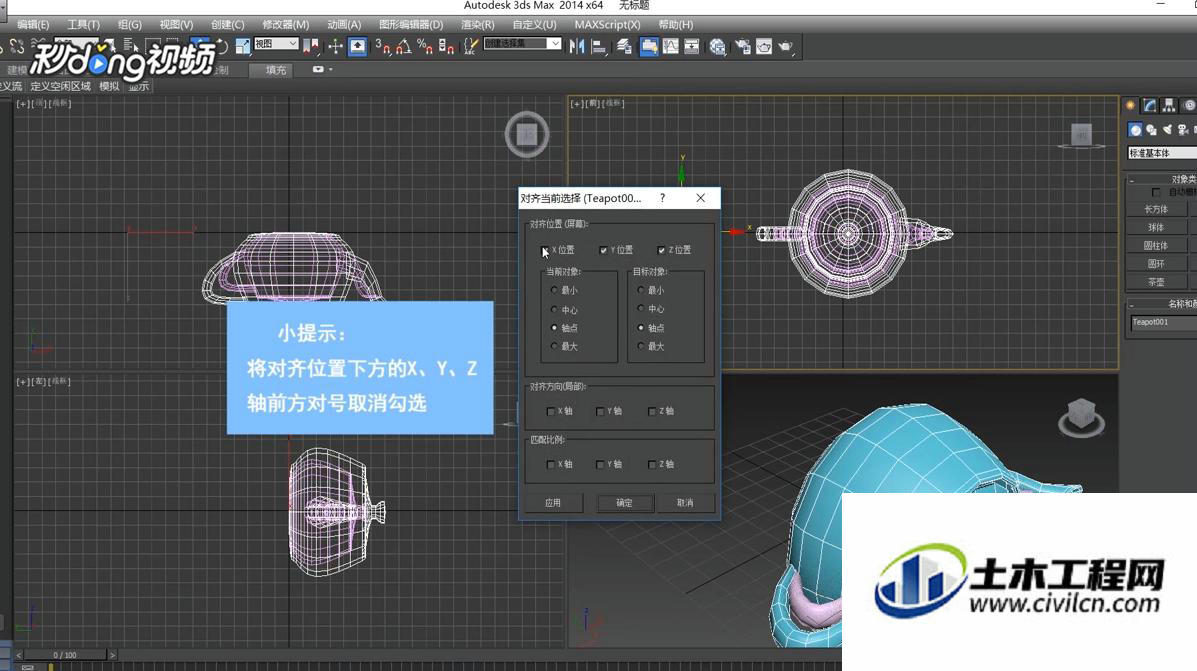
Task: Click the ViewCube in perspective viewport
Action: coord(1082,417)
